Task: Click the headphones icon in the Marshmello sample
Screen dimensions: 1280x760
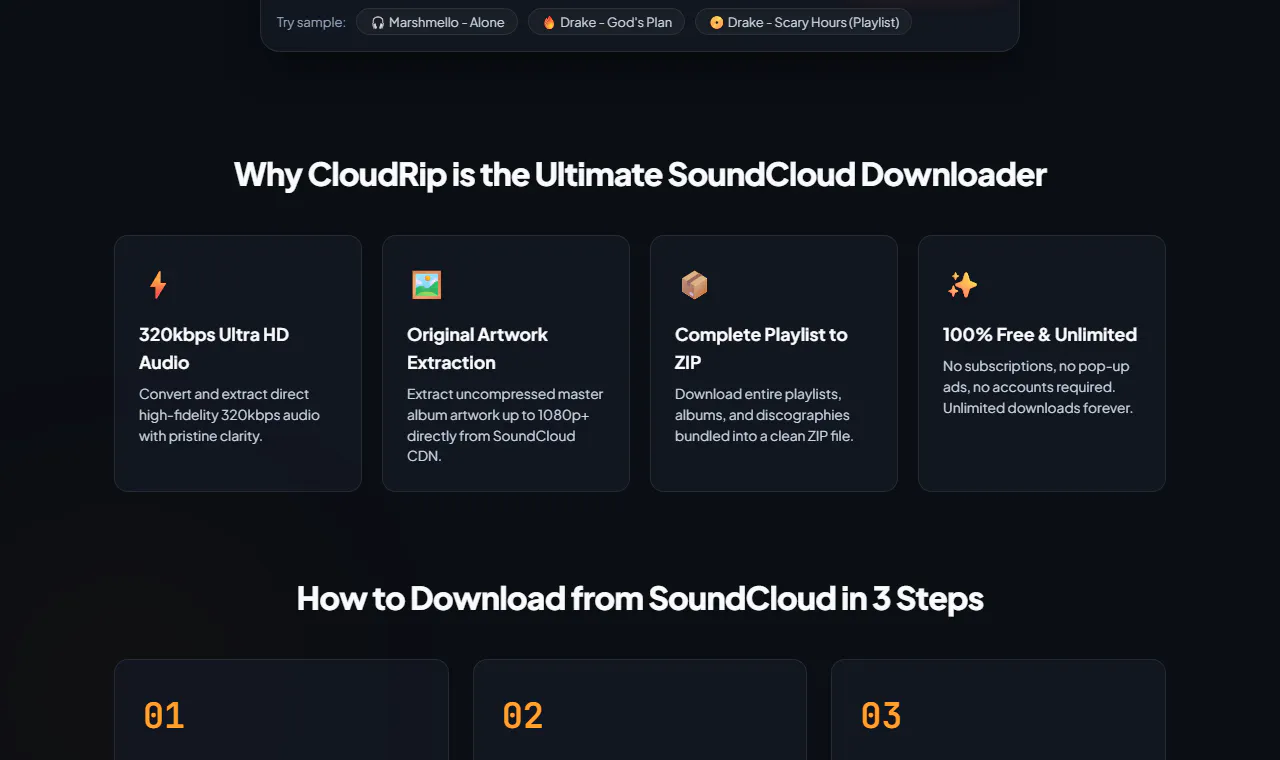Action: (378, 22)
